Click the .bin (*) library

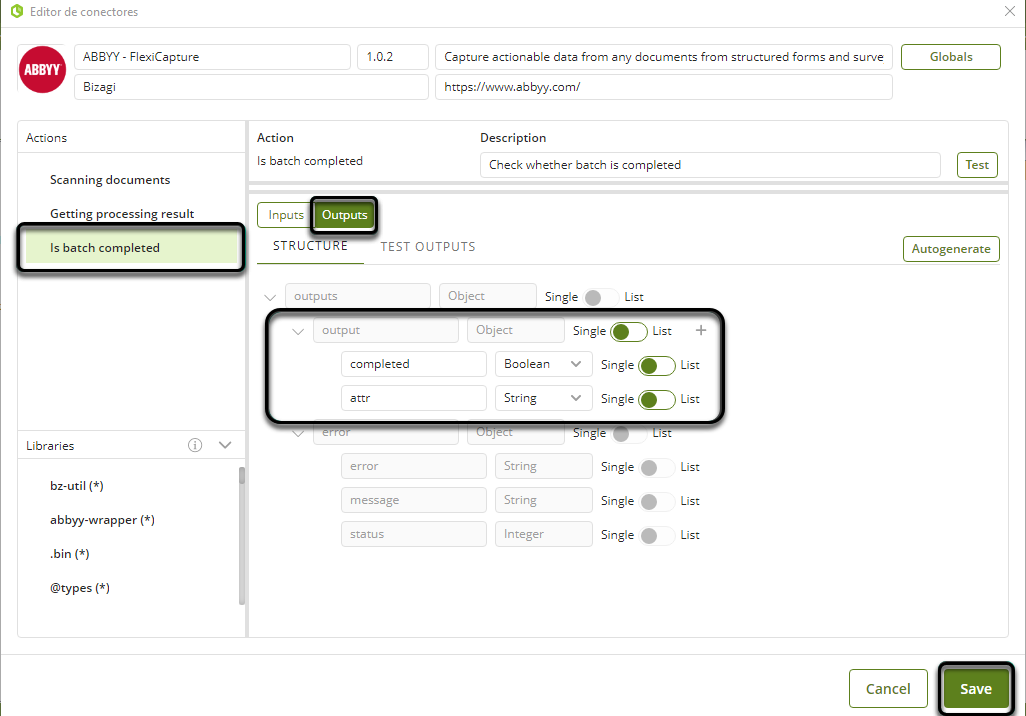point(69,554)
